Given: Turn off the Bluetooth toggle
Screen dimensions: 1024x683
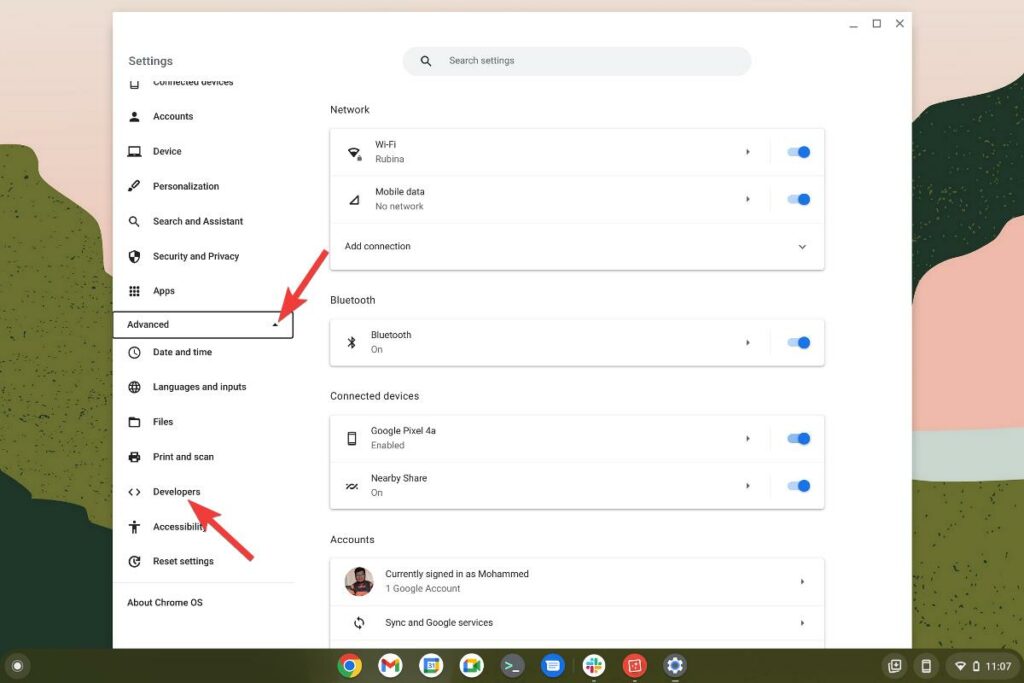Looking at the screenshot, I should (797, 341).
